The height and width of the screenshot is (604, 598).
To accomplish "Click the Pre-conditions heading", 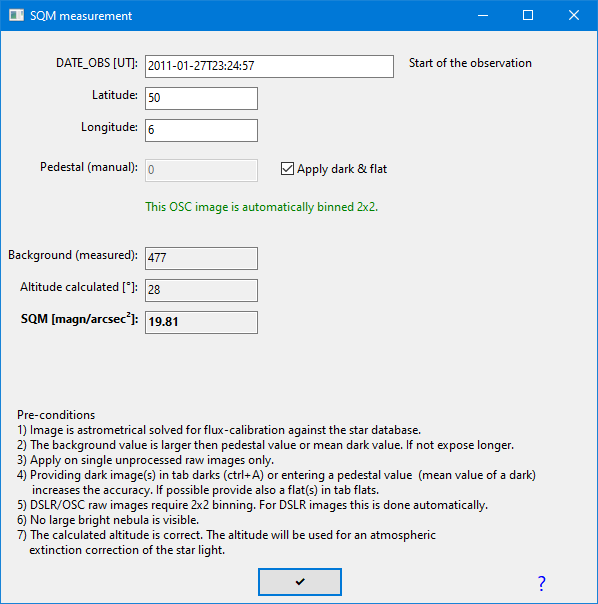I will coord(56,415).
